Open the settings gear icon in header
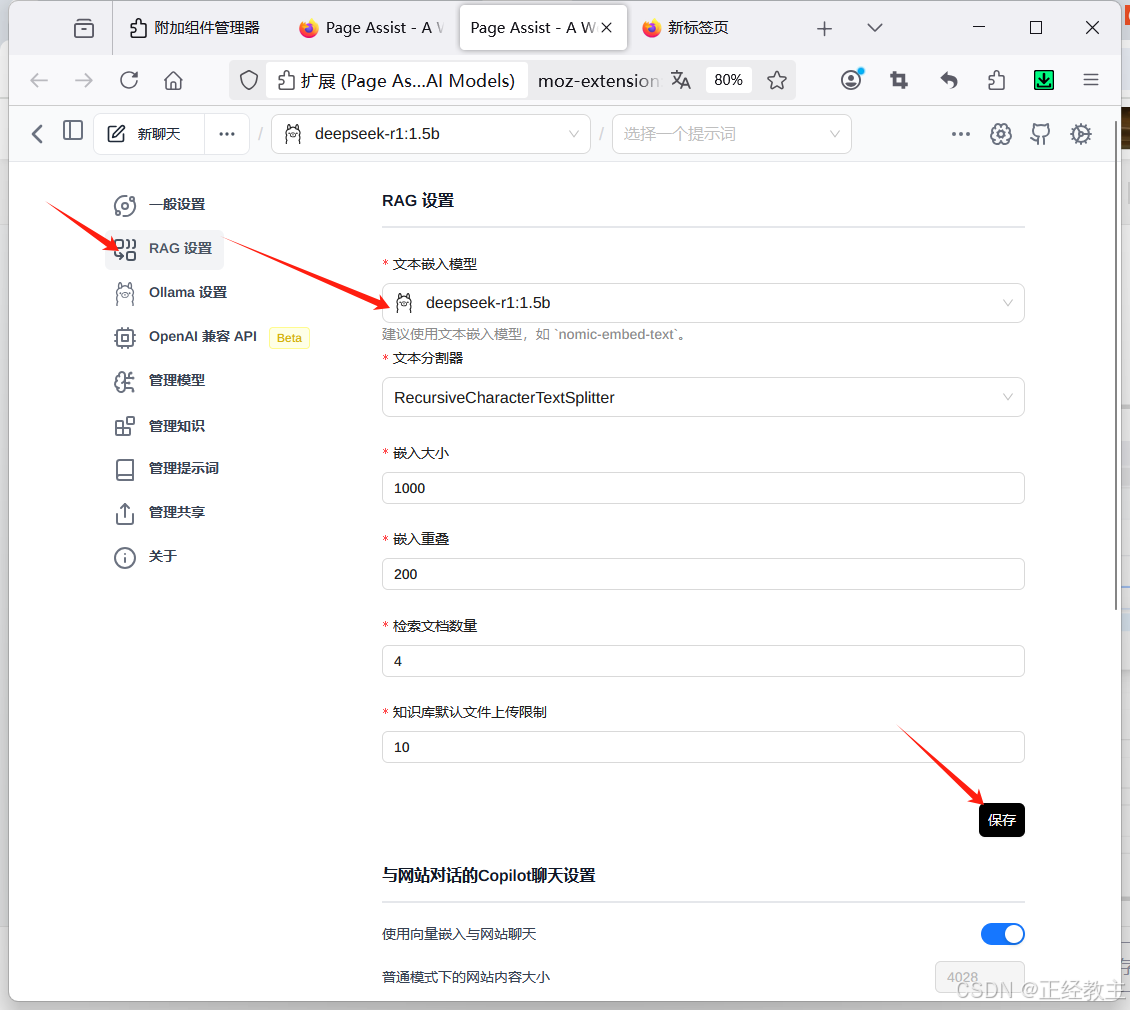This screenshot has height=1010, width=1130. coord(1080,134)
